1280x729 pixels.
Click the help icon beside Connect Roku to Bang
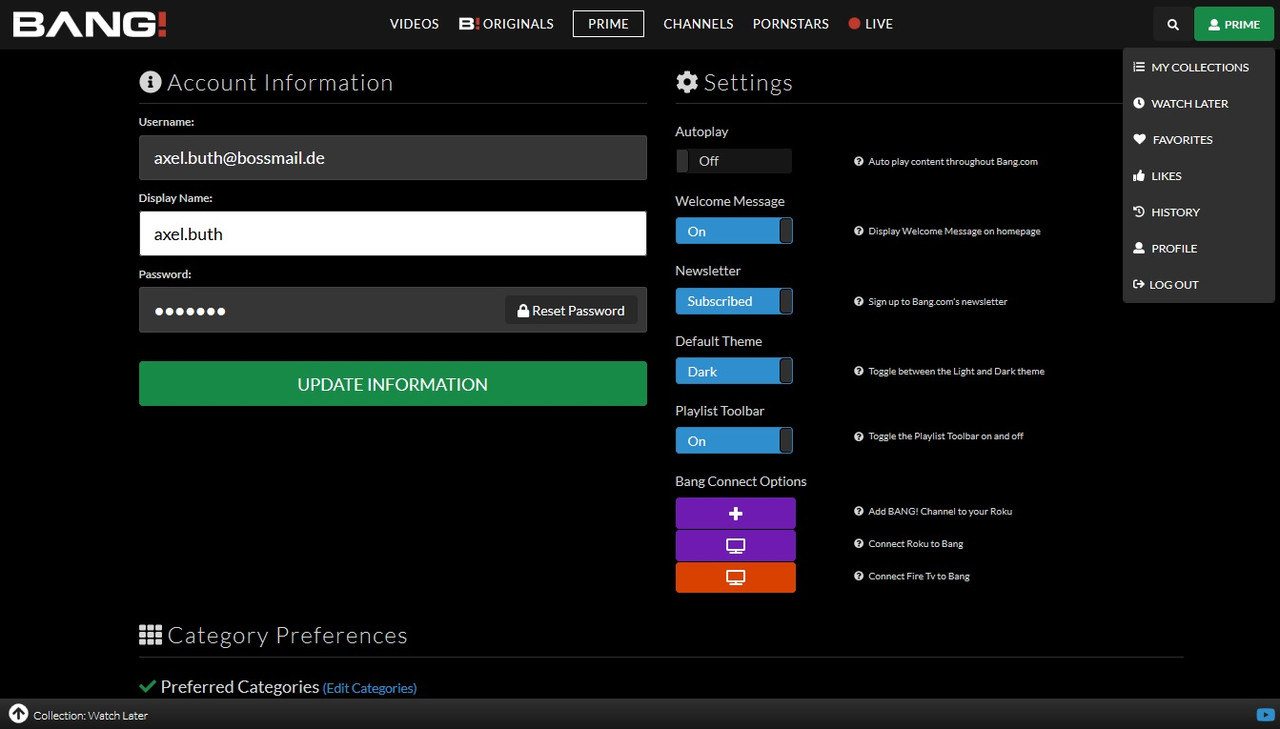859,544
